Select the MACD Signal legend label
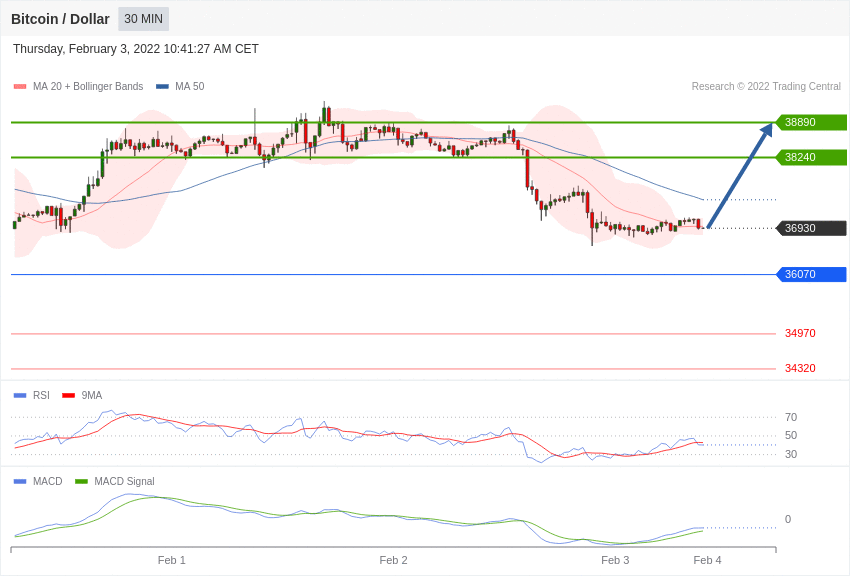The height and width of the screenshot is (576, 850). tap(124, 481)
